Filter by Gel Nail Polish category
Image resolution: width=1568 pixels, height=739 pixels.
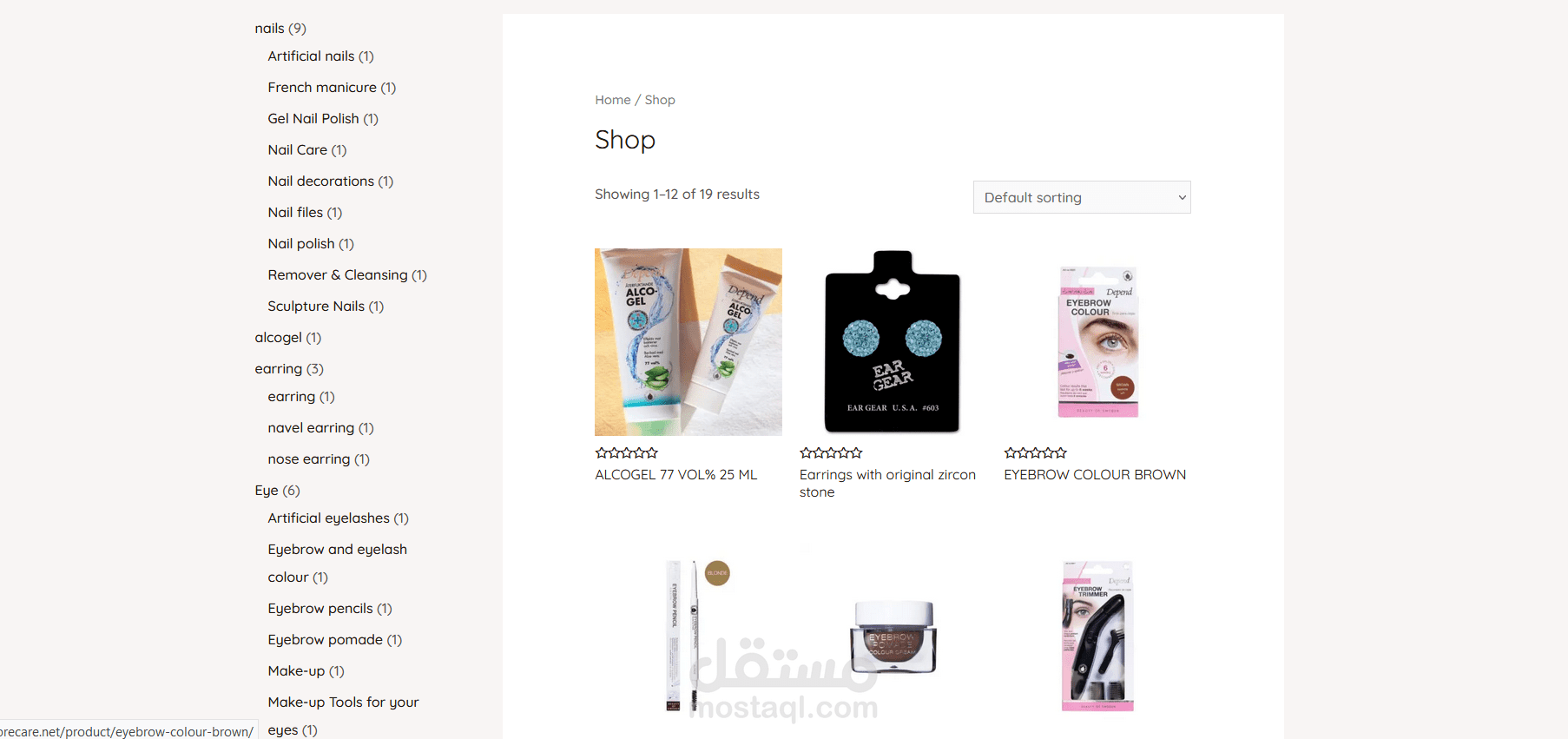[313, 119]
